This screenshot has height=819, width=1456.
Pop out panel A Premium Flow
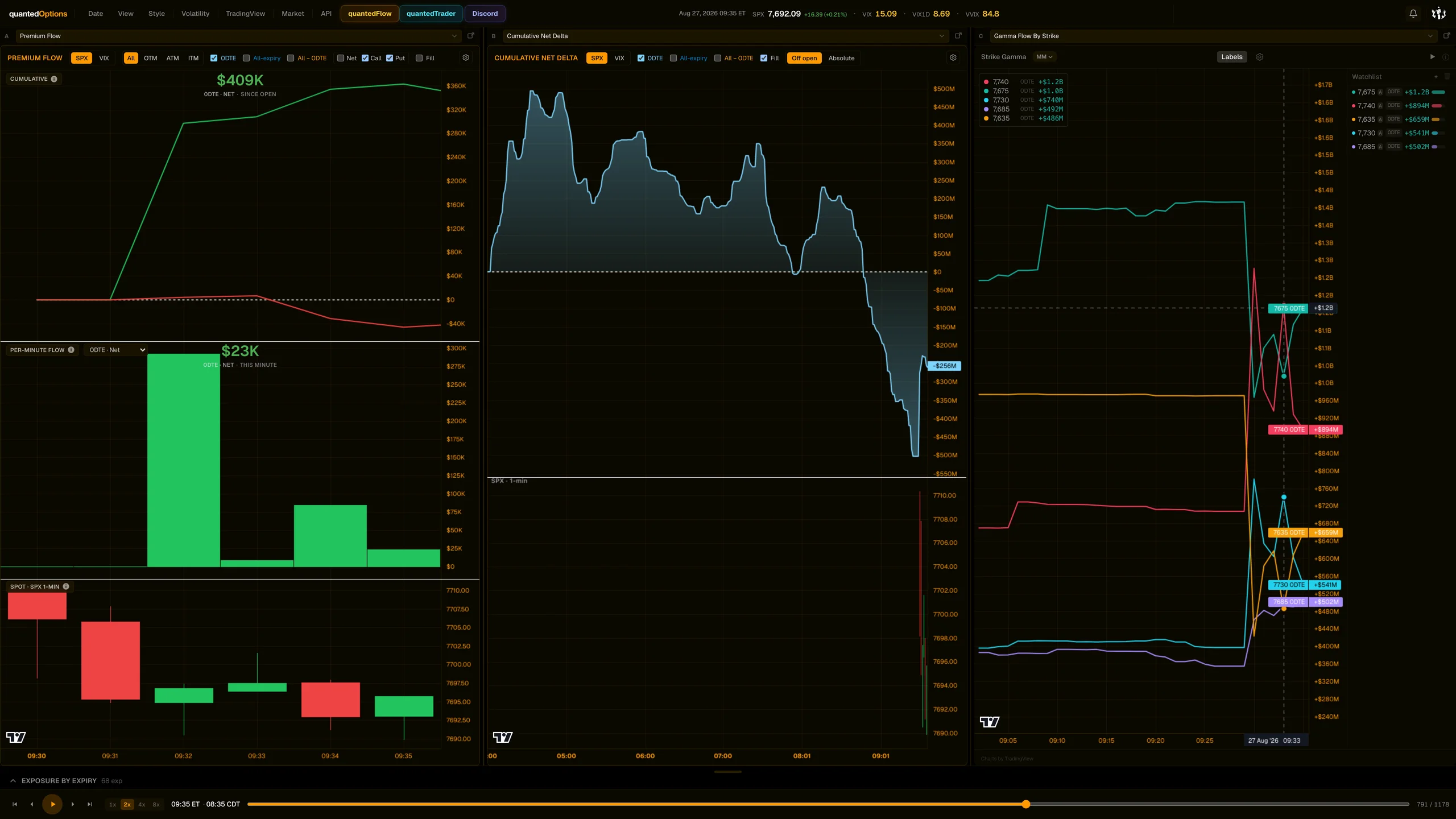471,36
